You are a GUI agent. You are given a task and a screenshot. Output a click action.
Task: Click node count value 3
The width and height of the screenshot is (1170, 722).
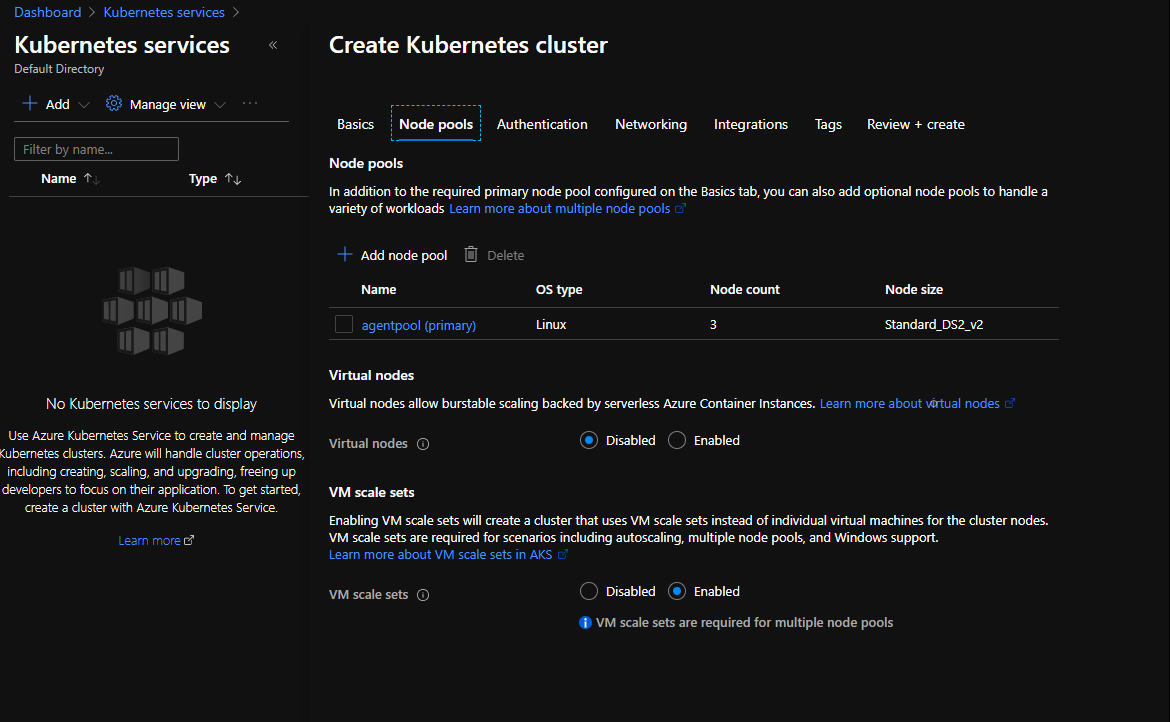(713, 324)
